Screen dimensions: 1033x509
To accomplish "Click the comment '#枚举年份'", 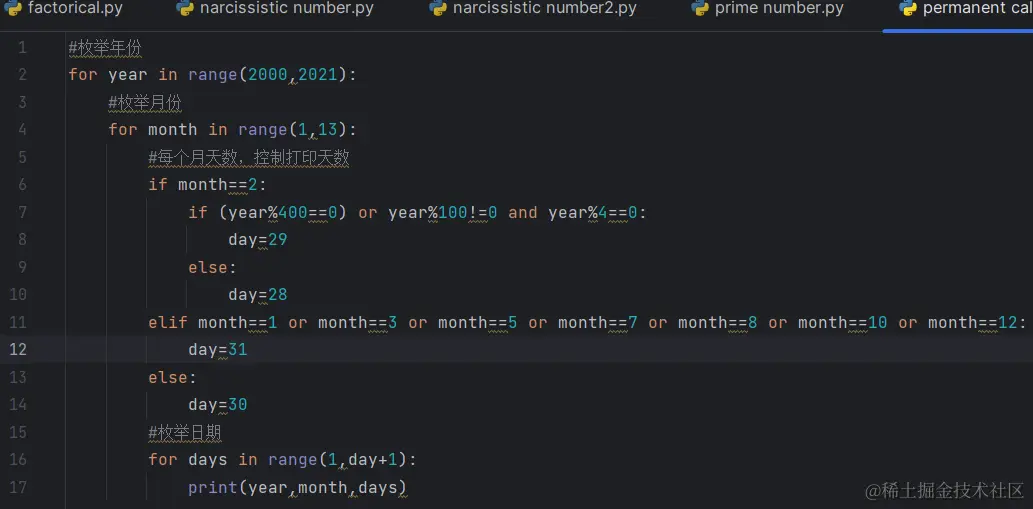I will (x=105, y=47).
